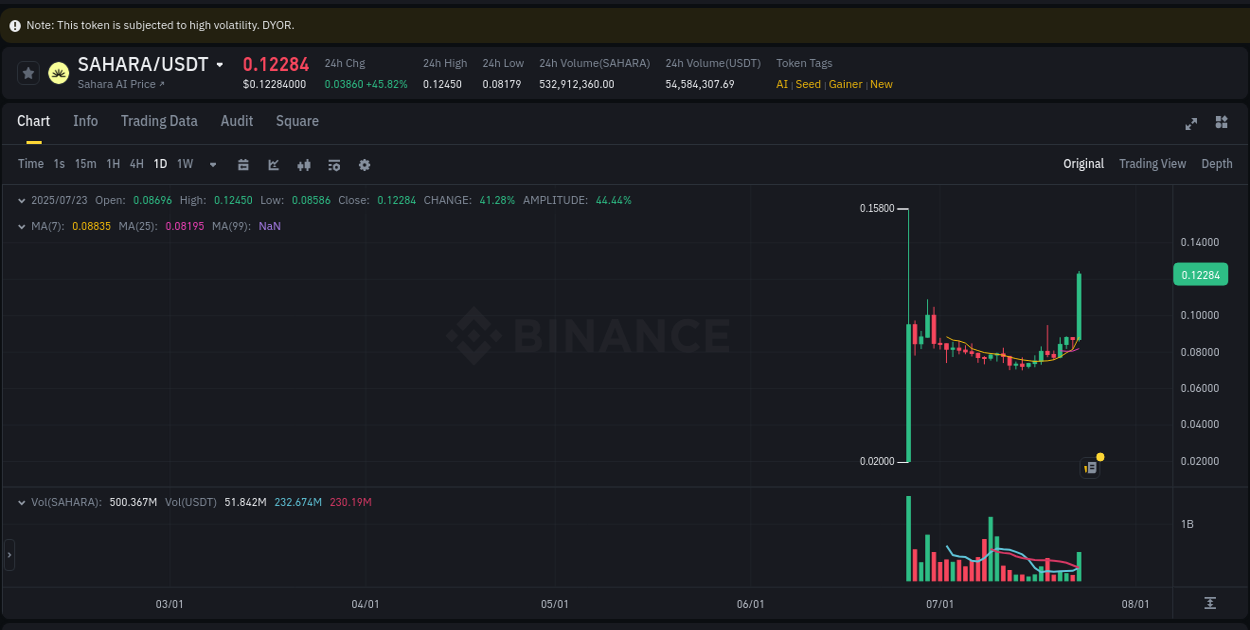Click the Gainer token tag
Viewport: 1250px width, 630px height.
[x=845, y=84]
